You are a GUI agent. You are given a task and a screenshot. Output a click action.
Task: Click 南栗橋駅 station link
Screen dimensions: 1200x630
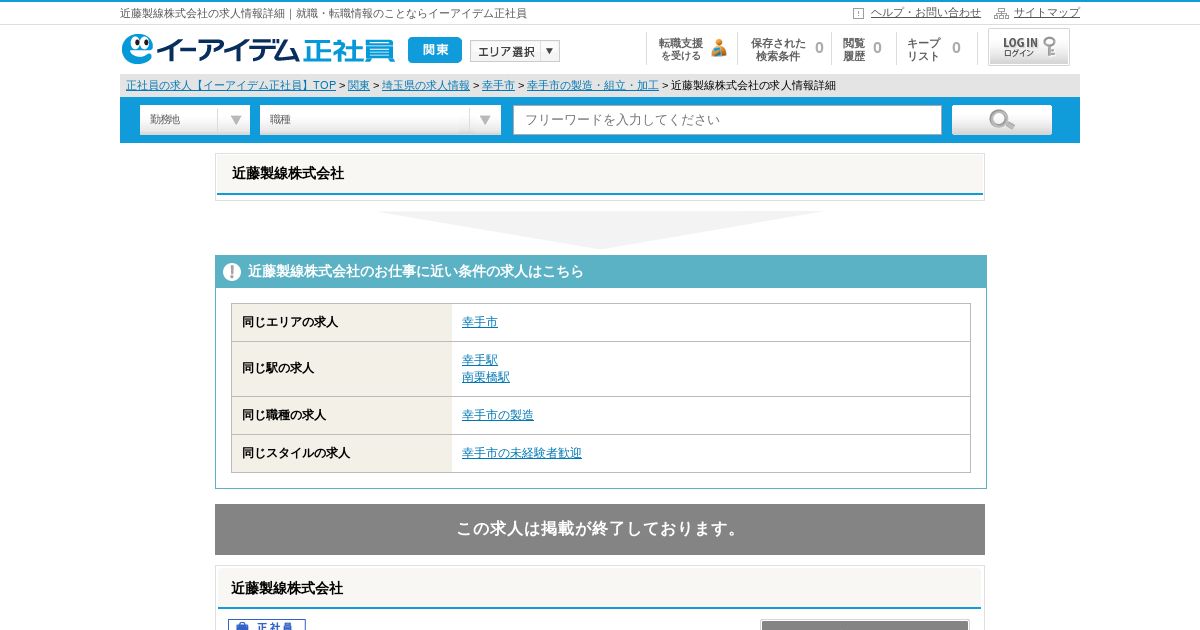coord(486,377)
